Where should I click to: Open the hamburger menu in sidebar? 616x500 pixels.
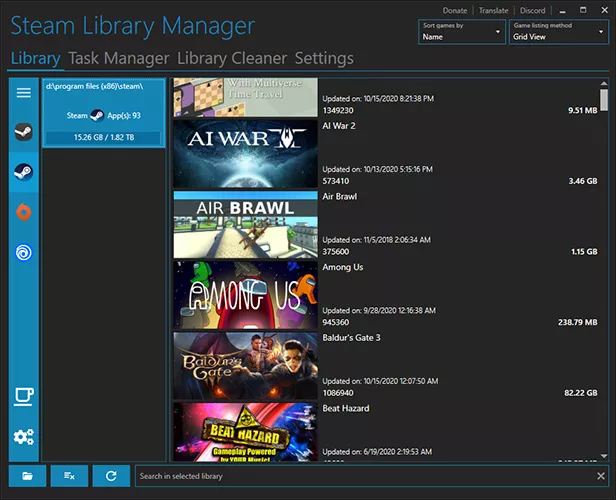pos(24,93)
